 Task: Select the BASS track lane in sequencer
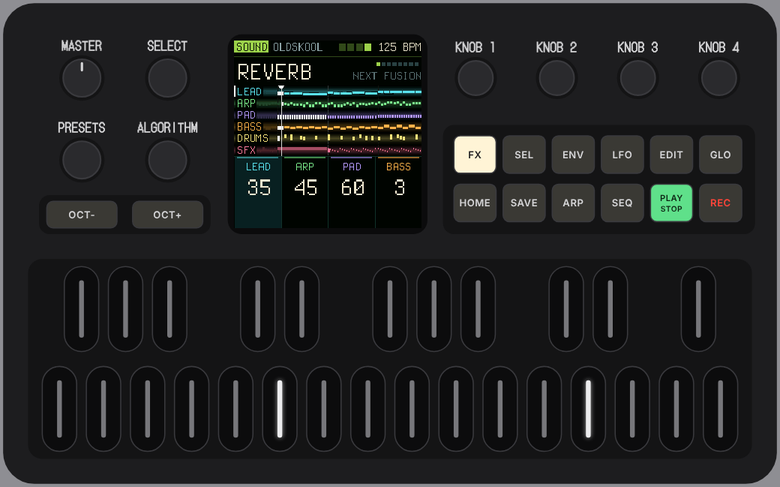pyautogui.click(x=328, y=127)
